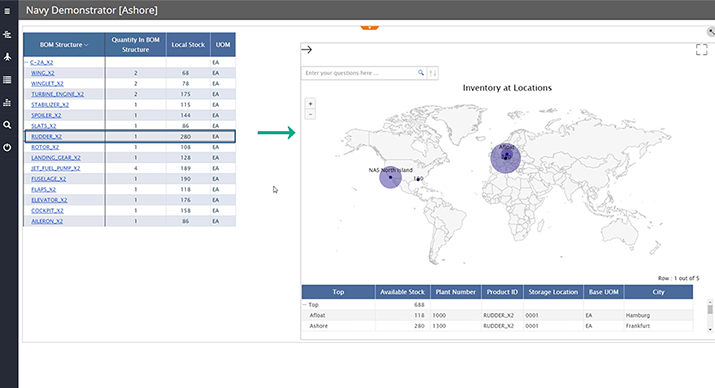The width and height of the screenshot is (715, 388).
Task: Click the sort arrows icon beside question box
Action: pyautogui.click(x=433, y=73)
